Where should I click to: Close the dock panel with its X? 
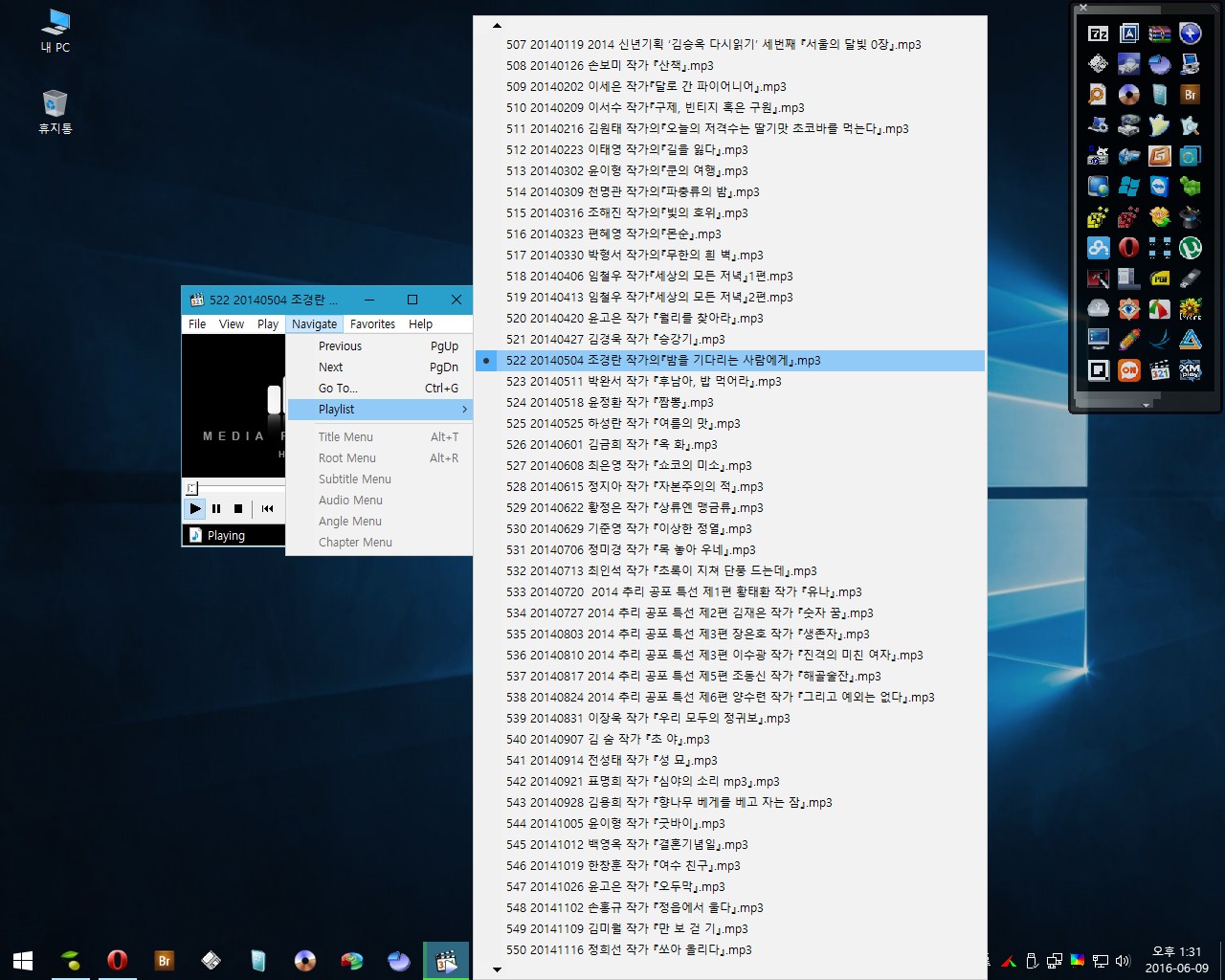coord(1083,8)
